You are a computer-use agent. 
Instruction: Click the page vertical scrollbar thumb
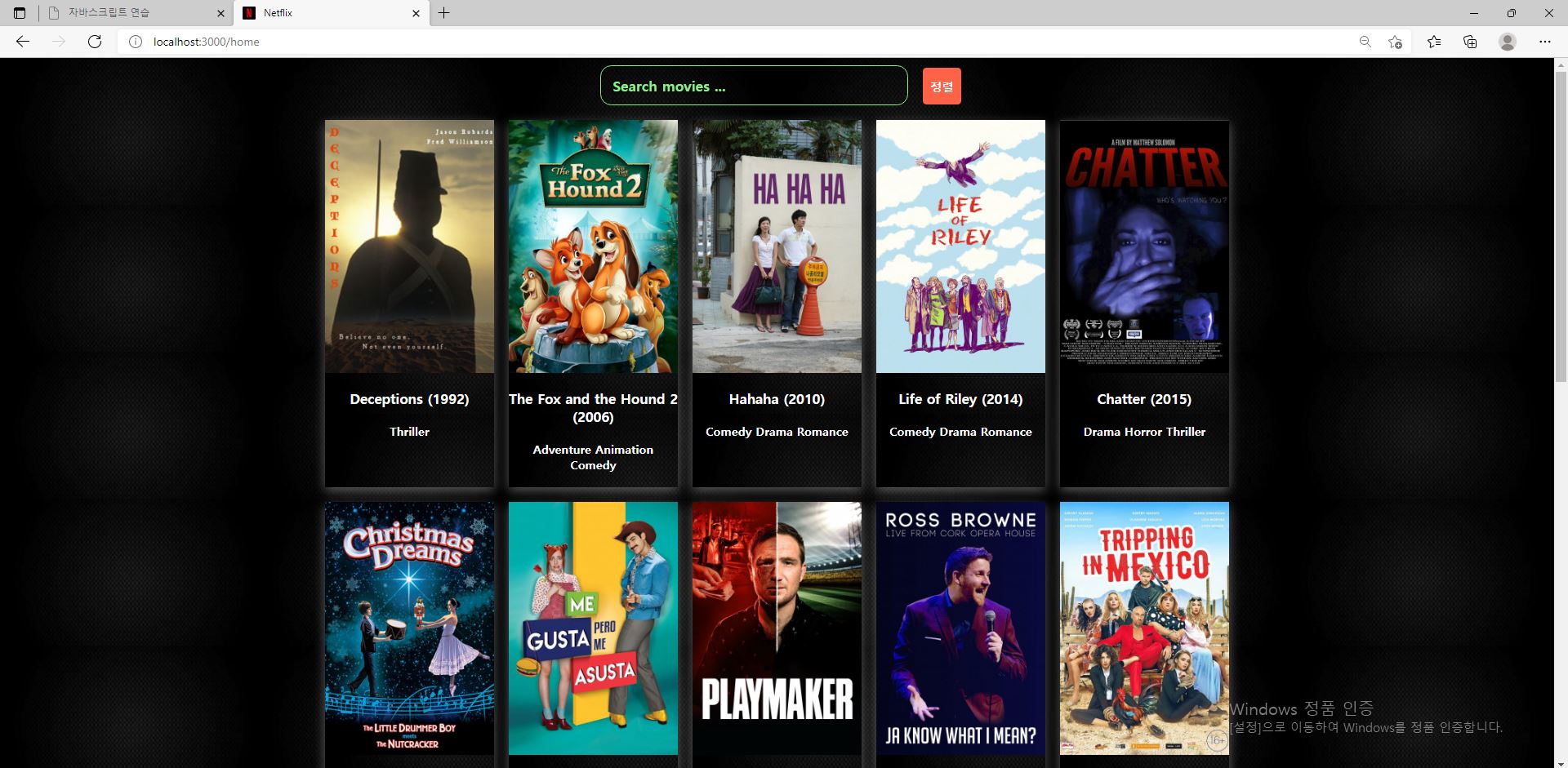(1561, 229)
